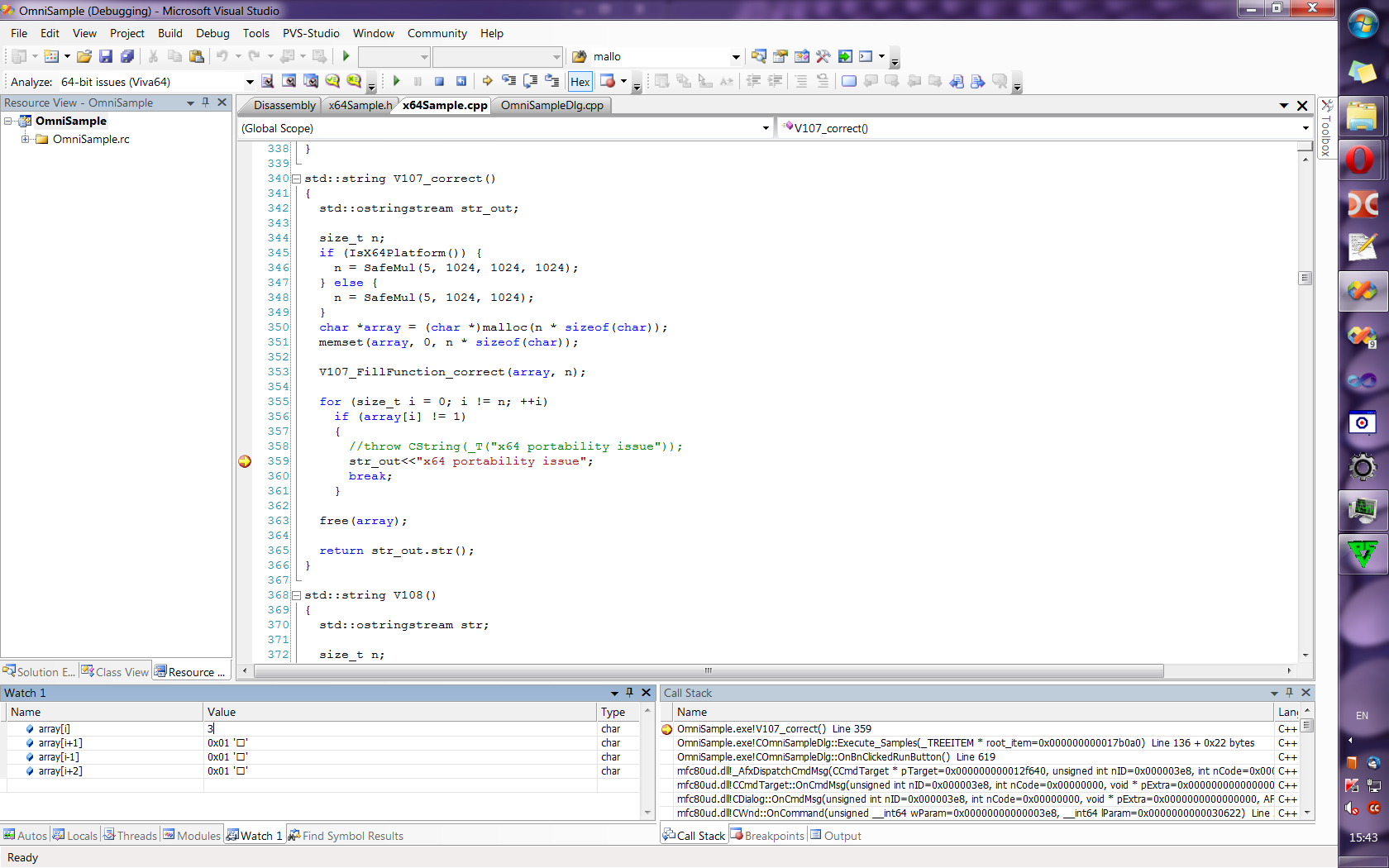
Task: Click the Save icon in the toolbar
Action: pos(106,56)
